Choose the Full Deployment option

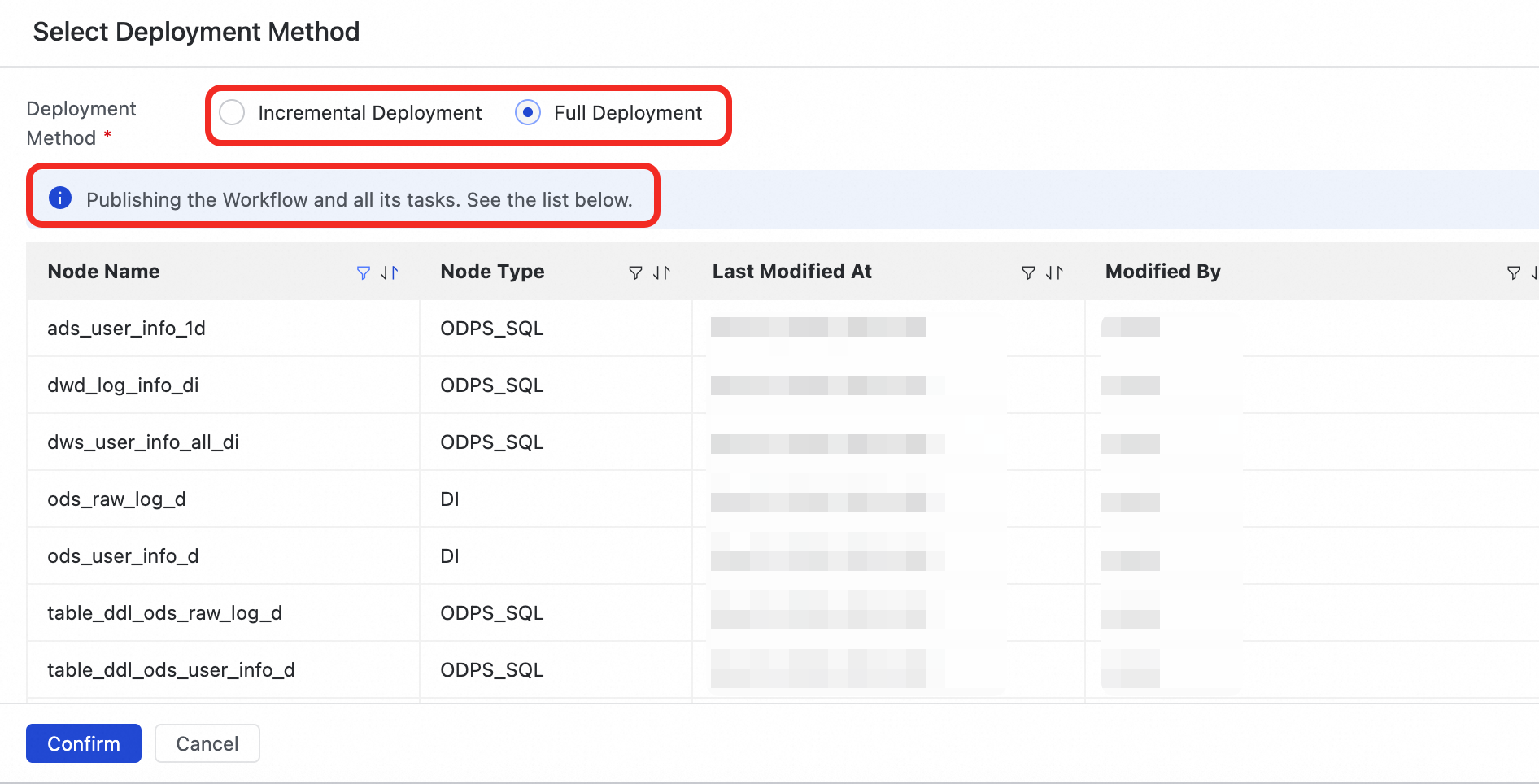click(528, 112)
